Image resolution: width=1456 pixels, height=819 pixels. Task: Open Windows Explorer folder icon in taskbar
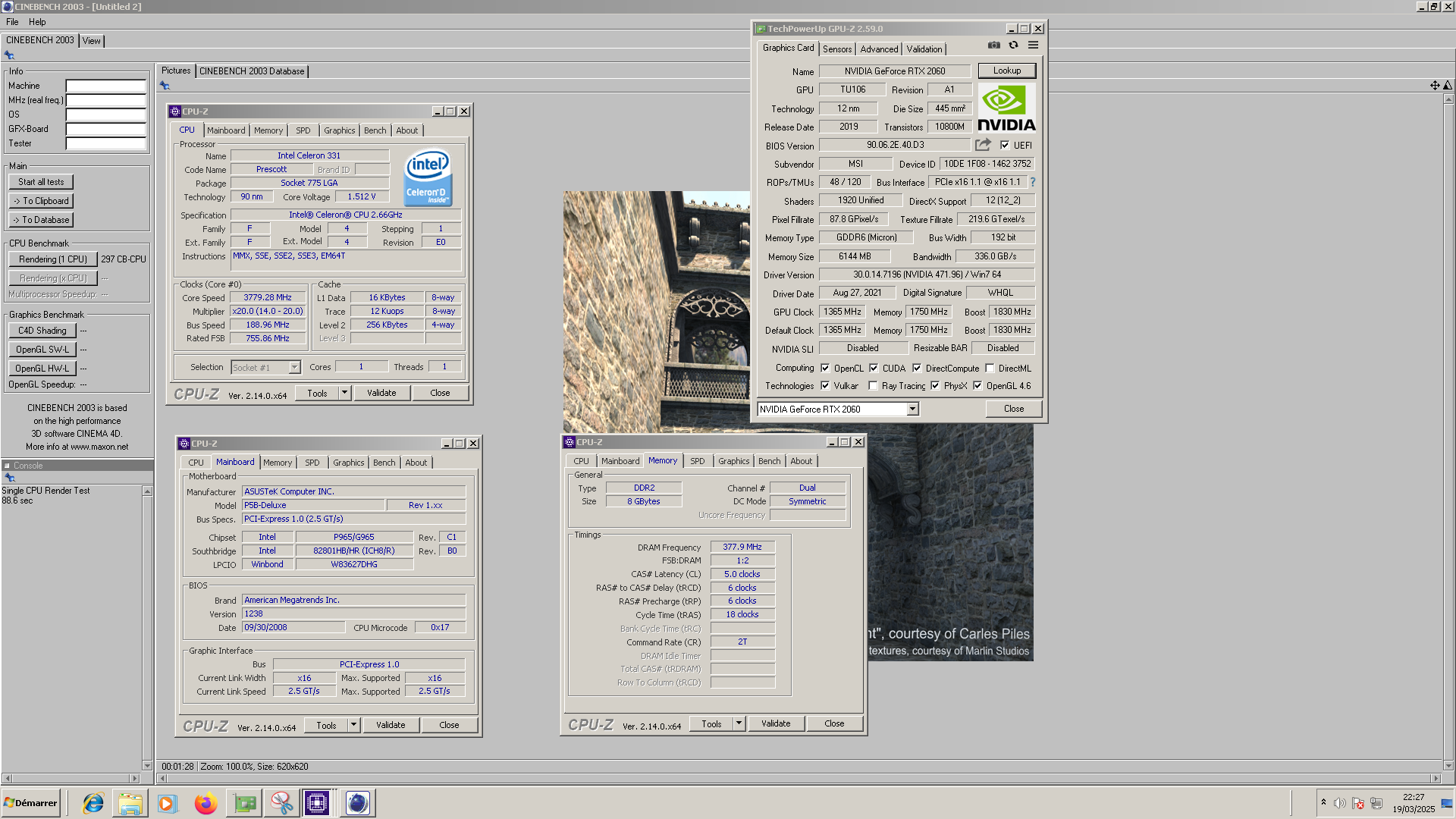pyautogui.click(x=130, y=803)
